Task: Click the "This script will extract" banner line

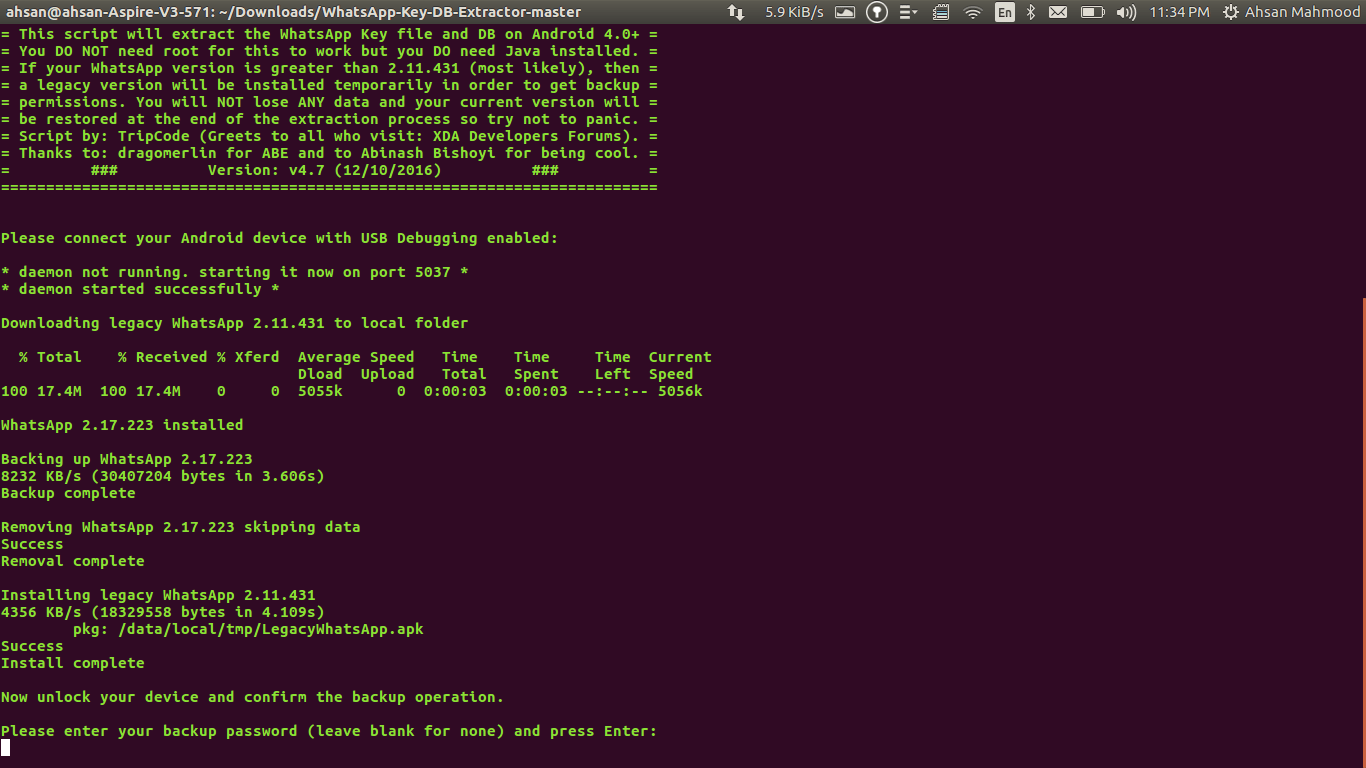Action: (x=329, y=34)
